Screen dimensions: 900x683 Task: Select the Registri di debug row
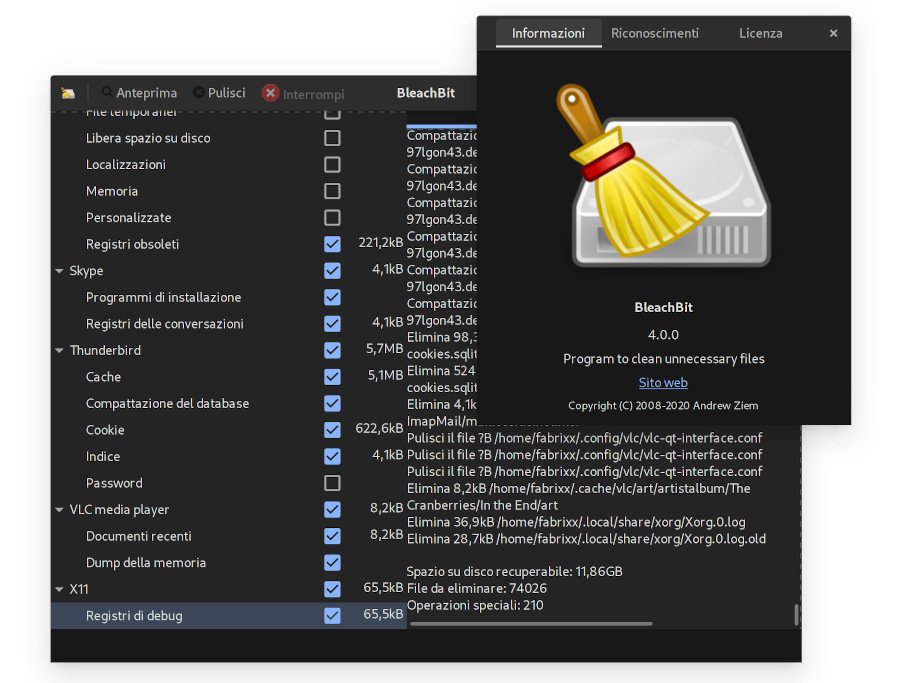228,615
